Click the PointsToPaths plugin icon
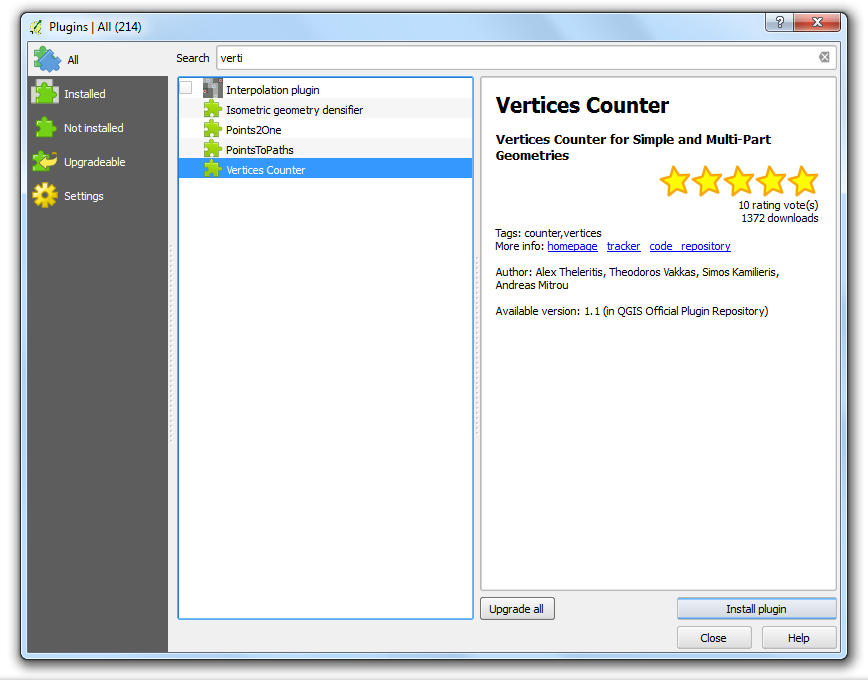 [213, 149]
